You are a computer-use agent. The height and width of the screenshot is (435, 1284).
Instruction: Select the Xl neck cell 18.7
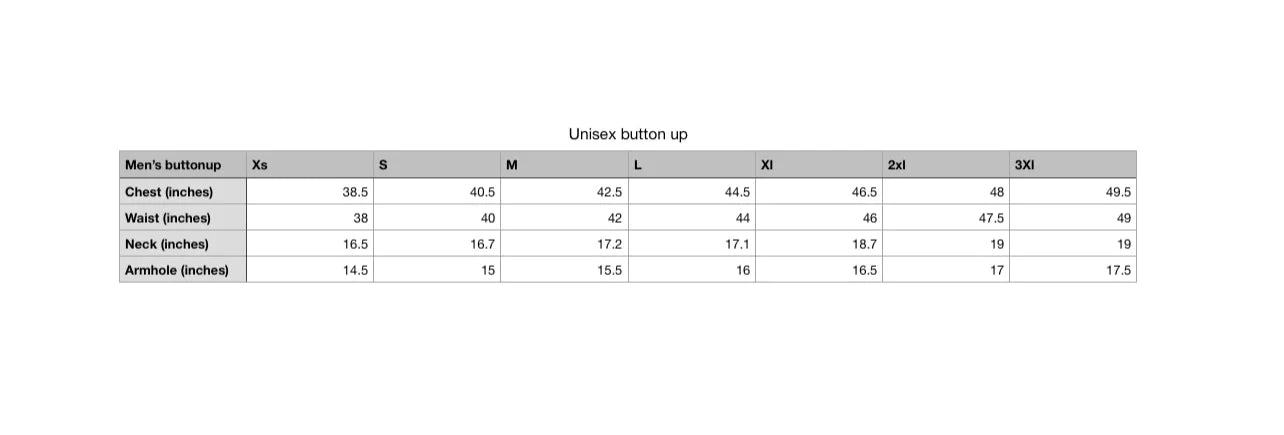[x=819, y=244]
